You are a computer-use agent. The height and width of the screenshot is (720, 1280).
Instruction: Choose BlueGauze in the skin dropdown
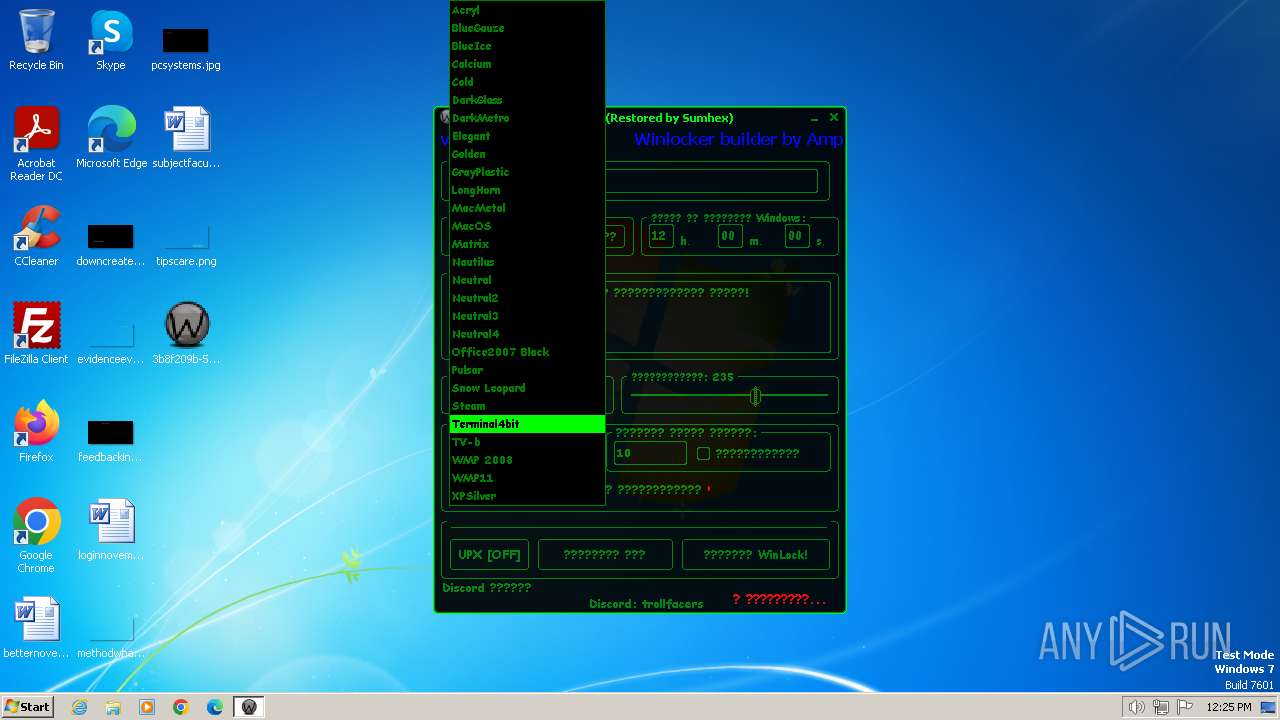527,28
